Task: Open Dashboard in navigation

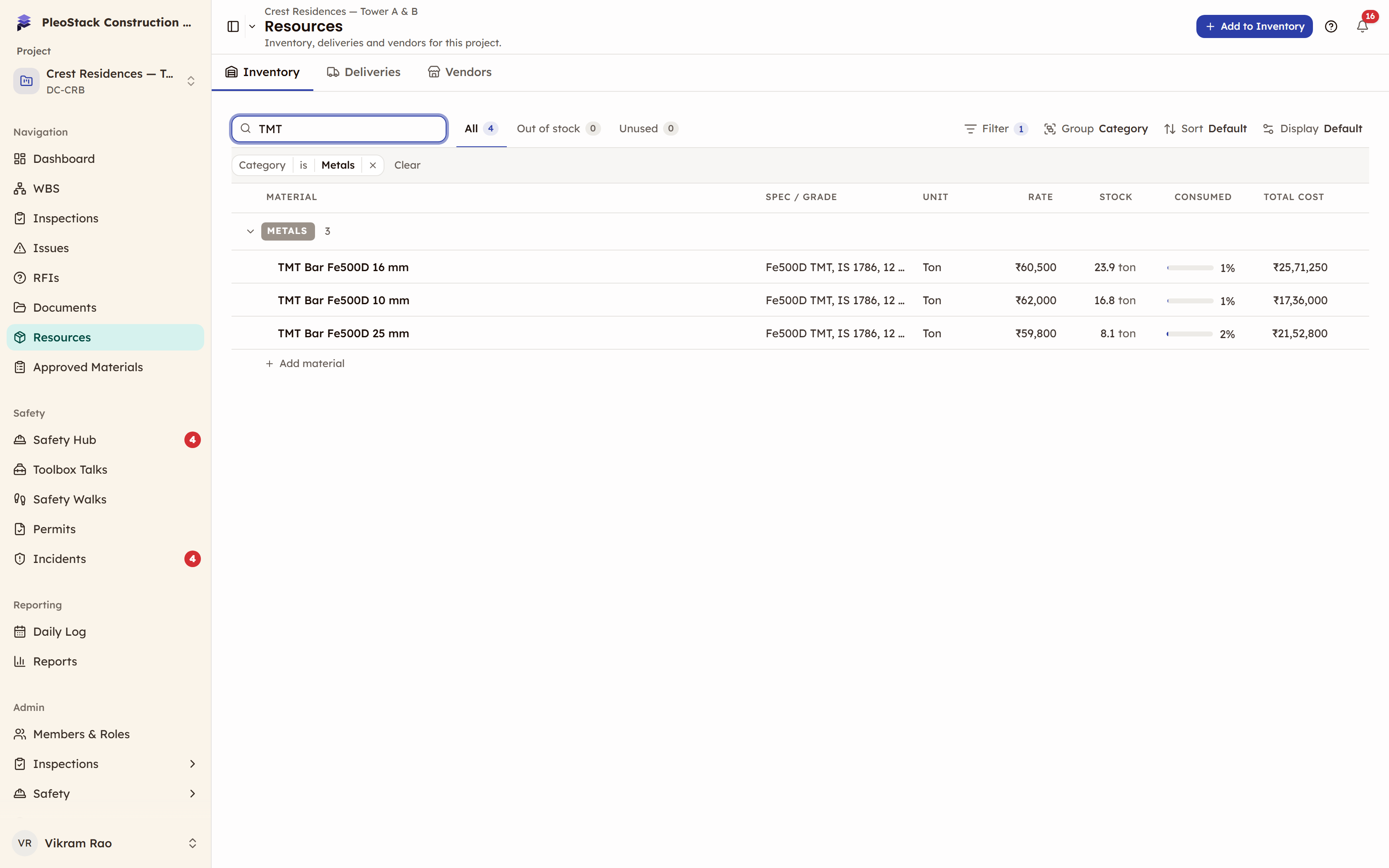Action: pos(105,159)
